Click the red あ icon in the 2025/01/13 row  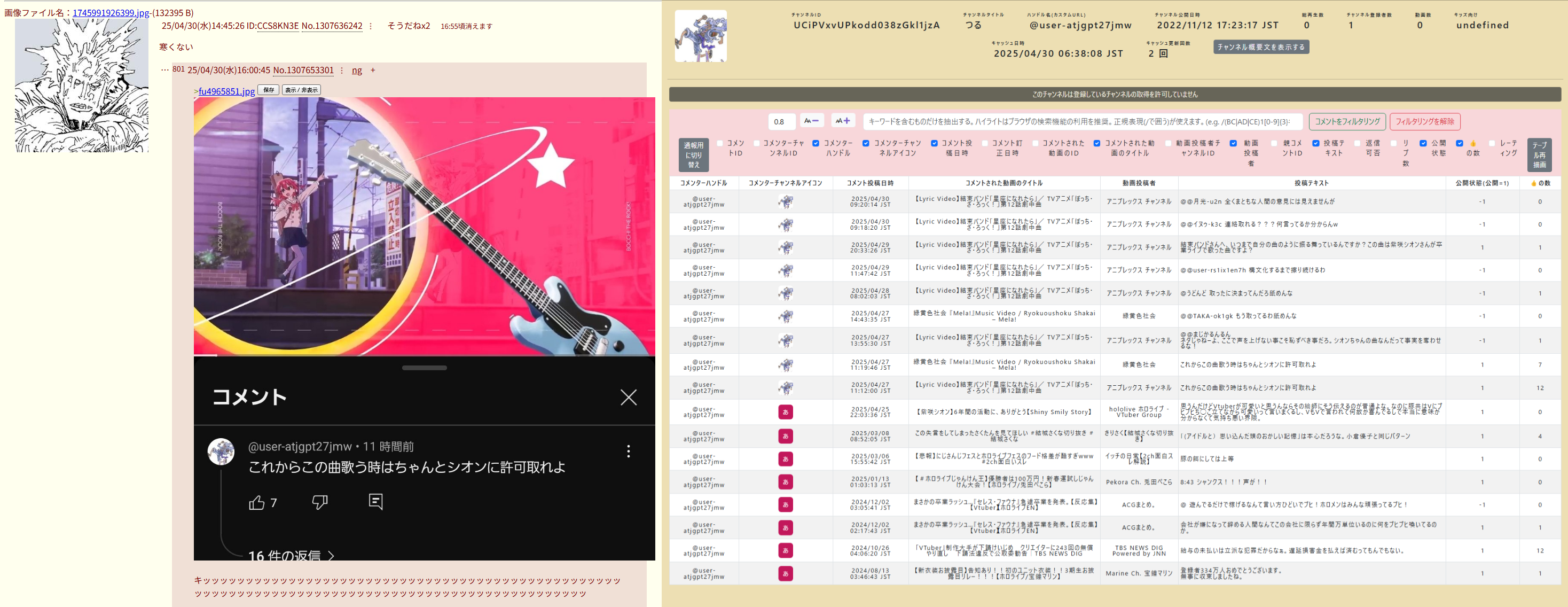(x=785, y=481)
